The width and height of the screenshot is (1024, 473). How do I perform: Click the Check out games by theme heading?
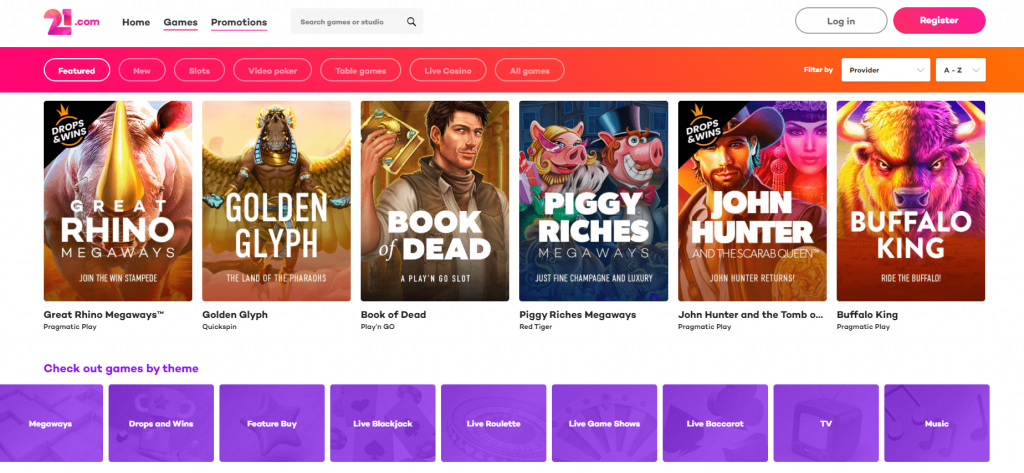(x=121, y=368)
